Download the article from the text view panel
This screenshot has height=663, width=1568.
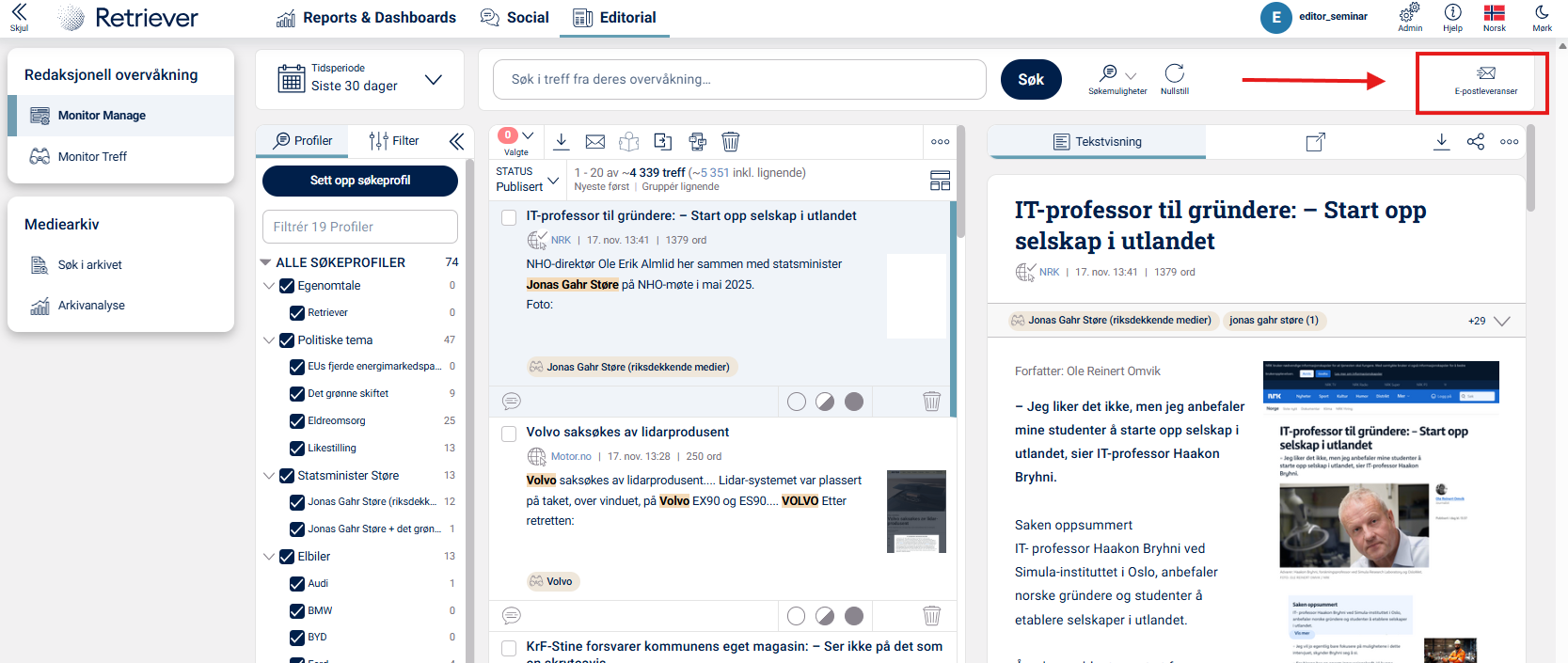[x=1441, y=142]
